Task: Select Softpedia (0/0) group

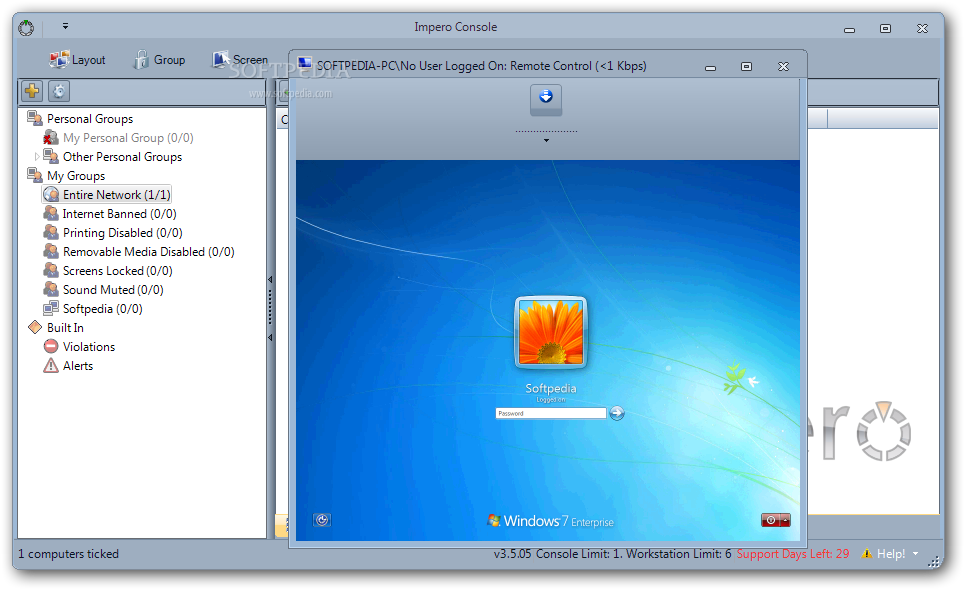Action: tap(102, 309)
